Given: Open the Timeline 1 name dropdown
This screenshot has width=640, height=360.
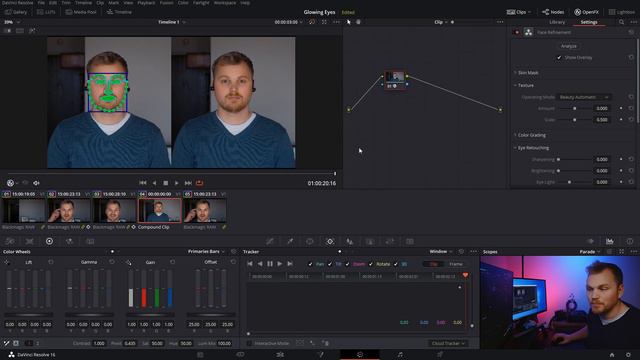Looking at the screenshot, I should tap(172, 22).
